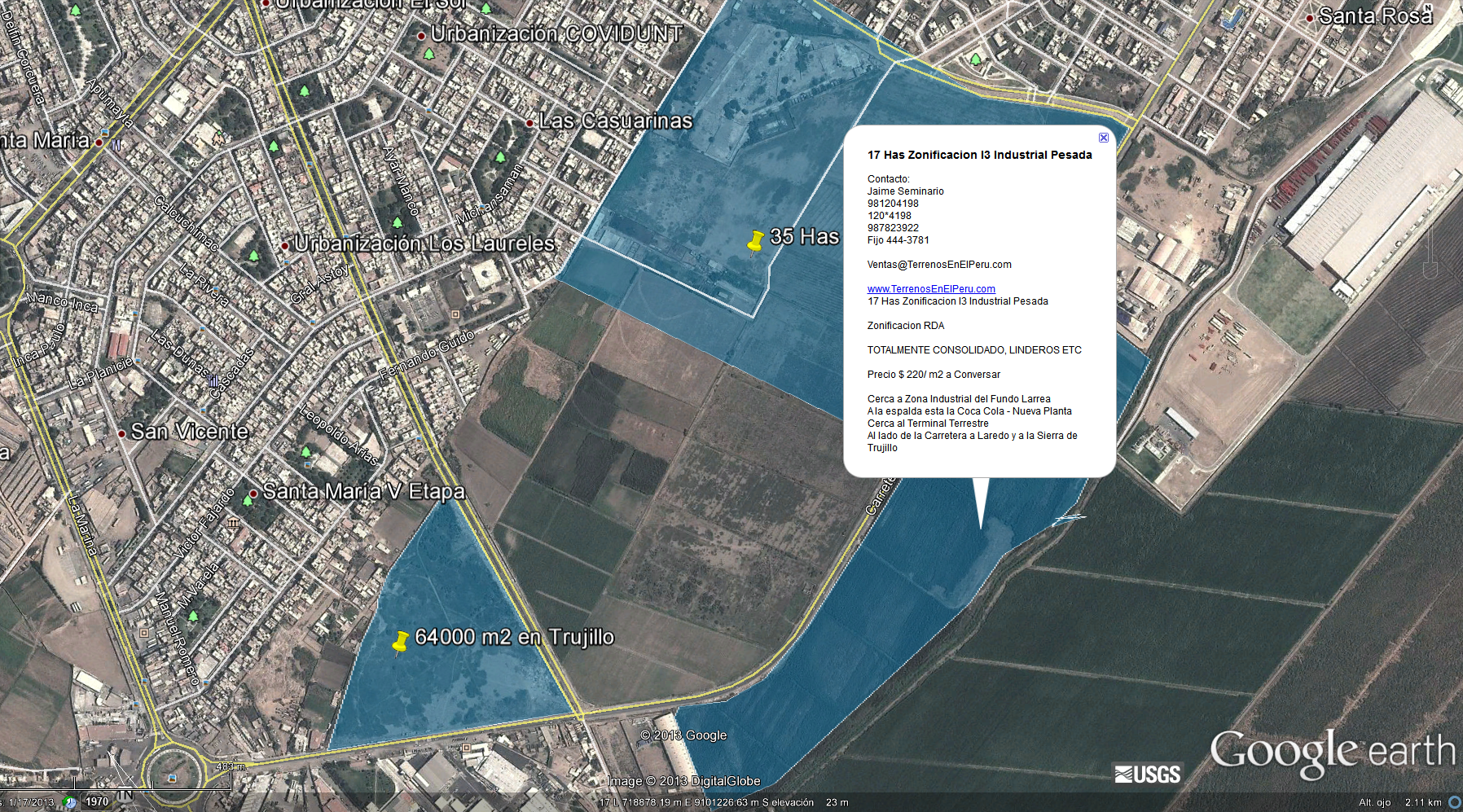Click the Santa María V Etapa label
Viewport: 1463px width, 812px height.
coord(363,492)
